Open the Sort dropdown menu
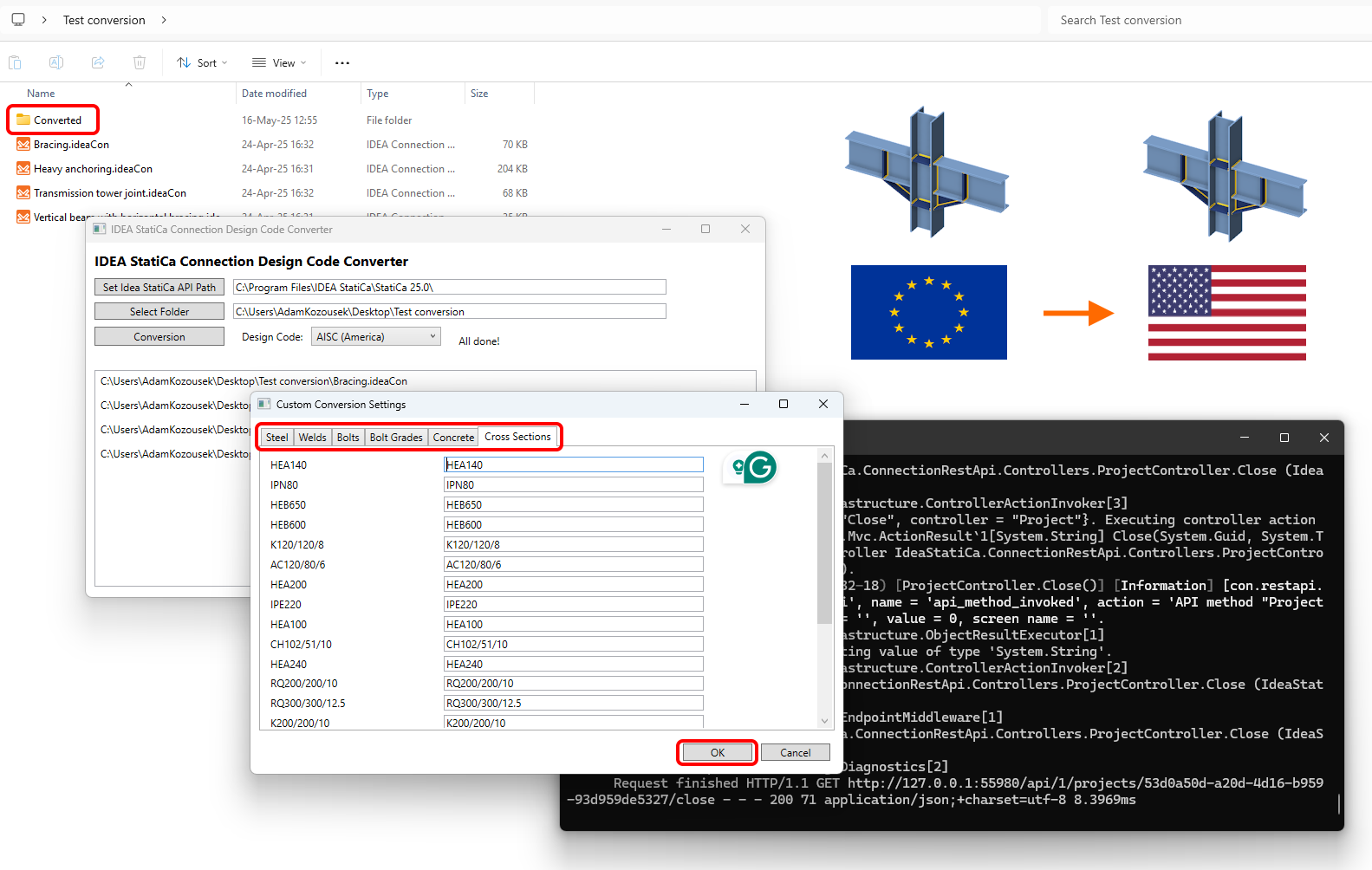 (202, 62)
